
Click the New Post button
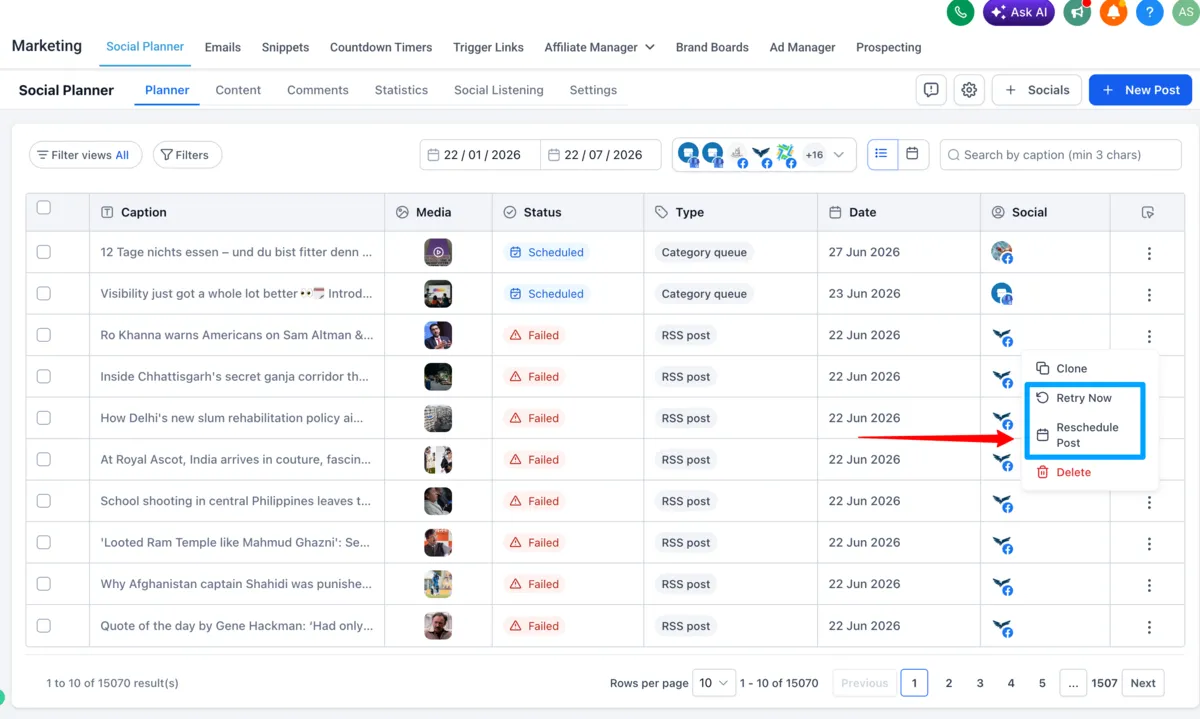click(x=1140, y=90)
